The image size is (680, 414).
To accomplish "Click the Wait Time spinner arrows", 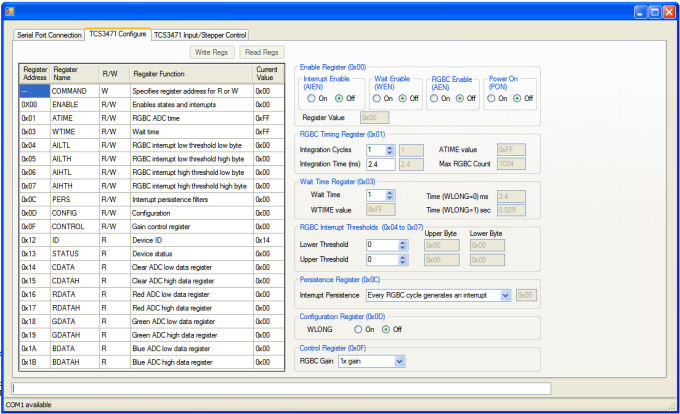I will click(390, 195).
